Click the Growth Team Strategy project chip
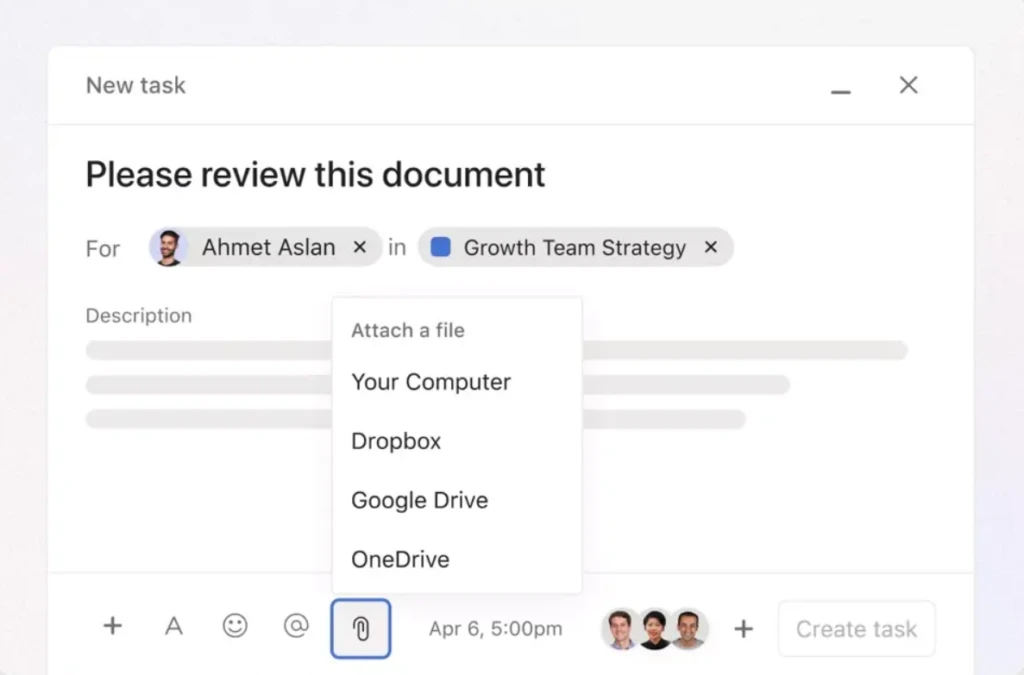This screenshot has width=1024, height=675. [x=575, y=247]
